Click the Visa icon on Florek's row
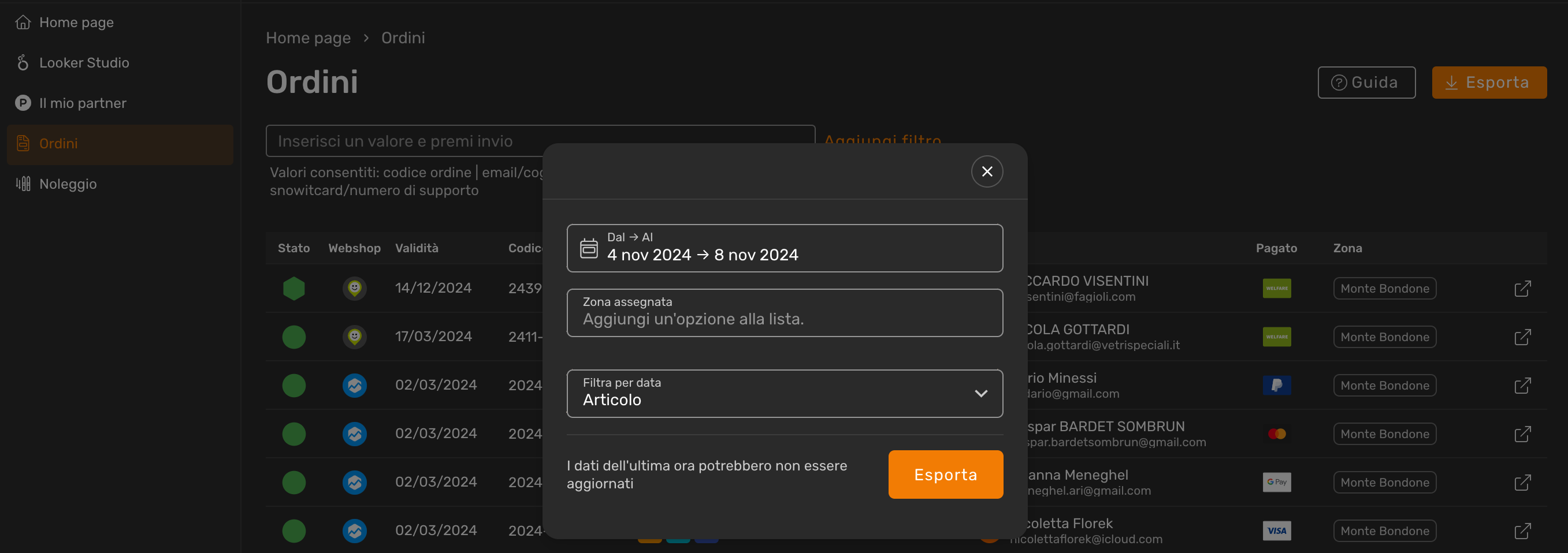 1276,530
